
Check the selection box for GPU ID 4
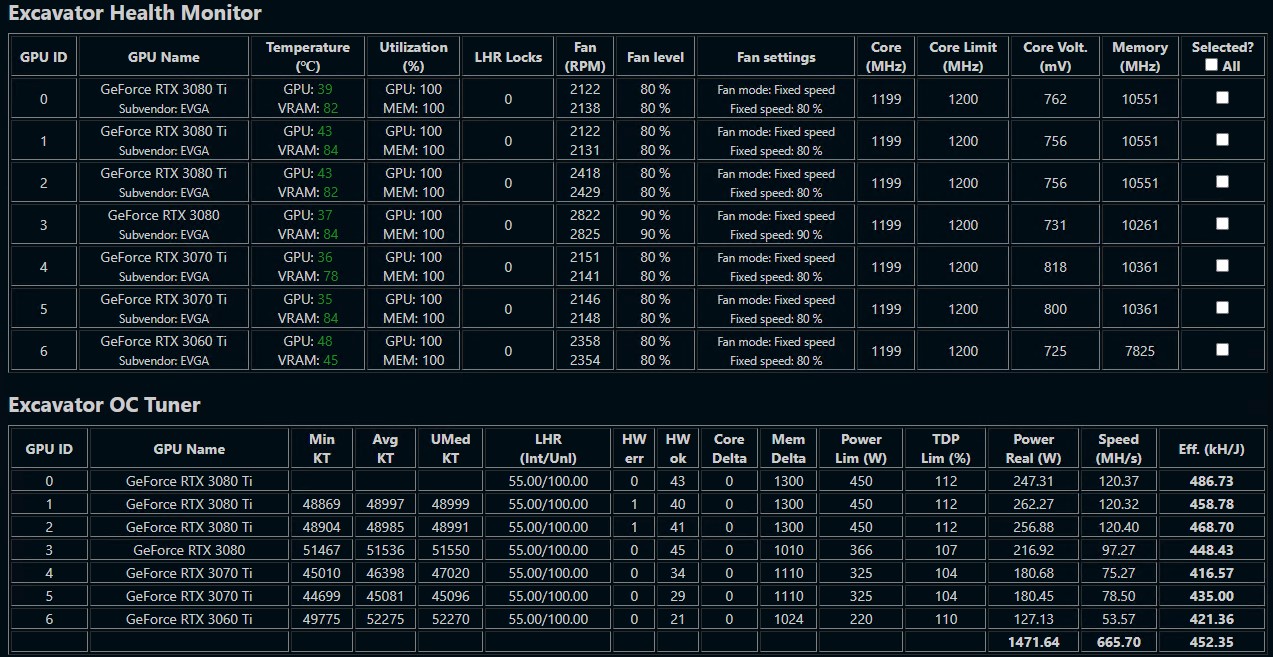pyautogui.click(x=1222, y=266)
